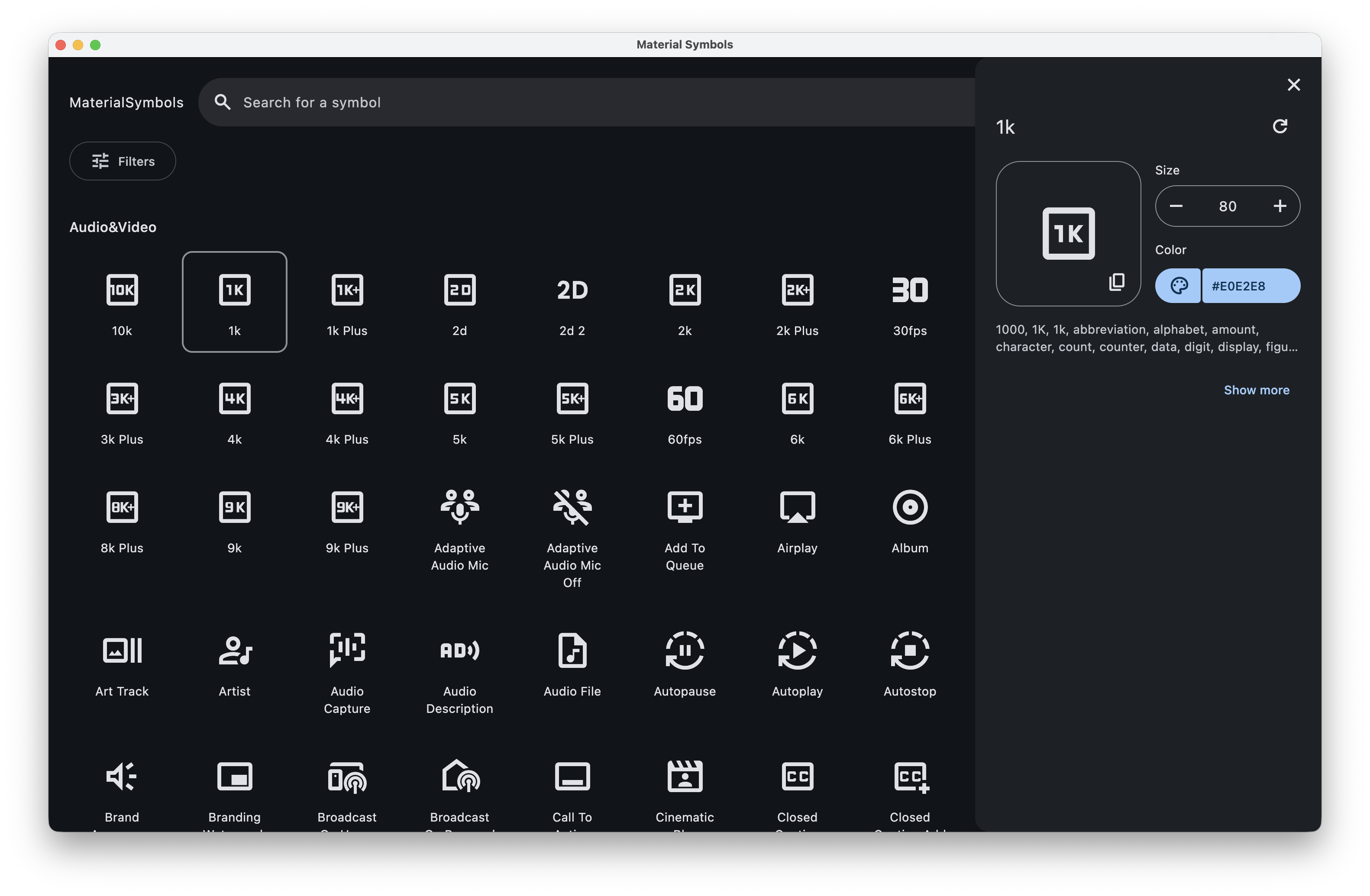The height and width of the screenshot is (896, 1370).
Task: Close the 1k details panel
Action: [x=1293, y=85]
